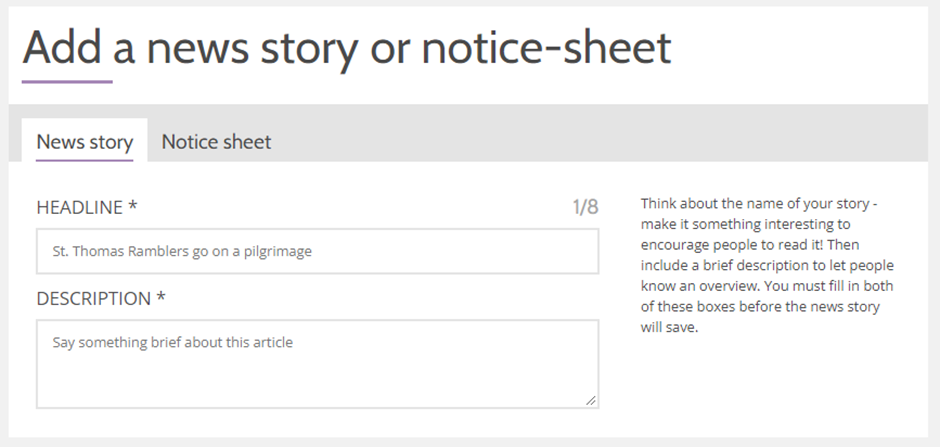This screenshot has width=940, height=447.
Task: Click the asterisk next to DESCRIPTION
Action: 161,297
